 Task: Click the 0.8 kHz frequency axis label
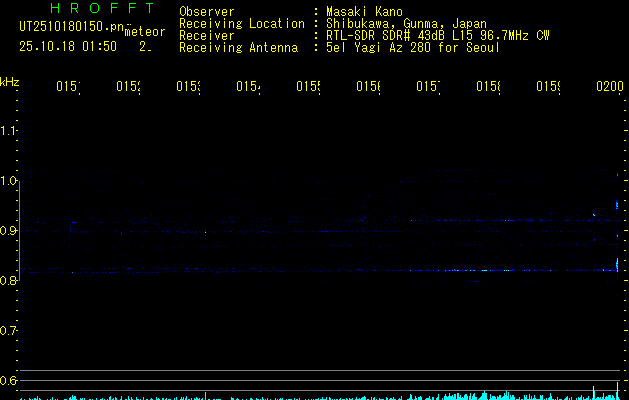click(9, 281)
